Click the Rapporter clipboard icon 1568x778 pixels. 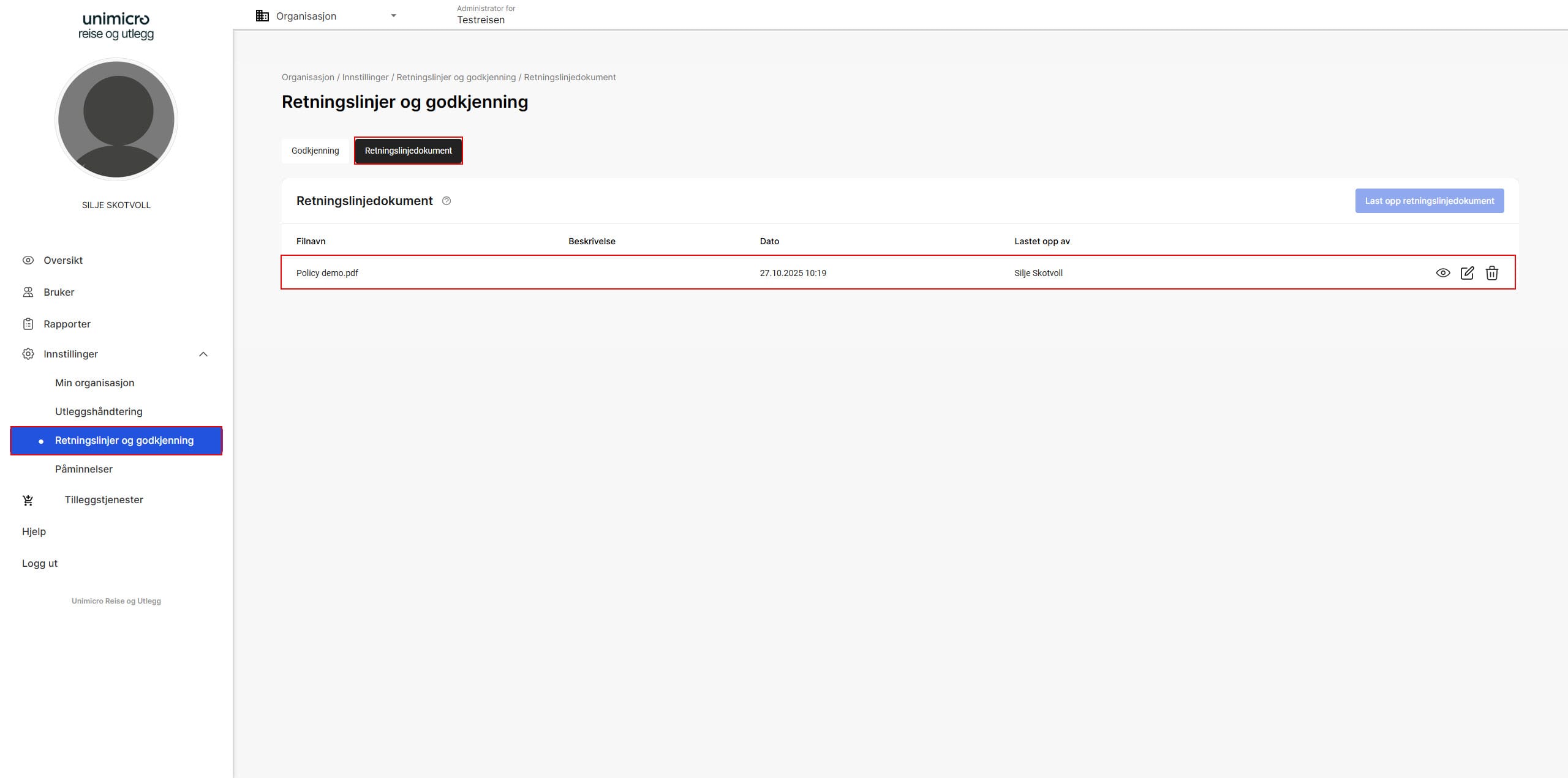point(28,324)
